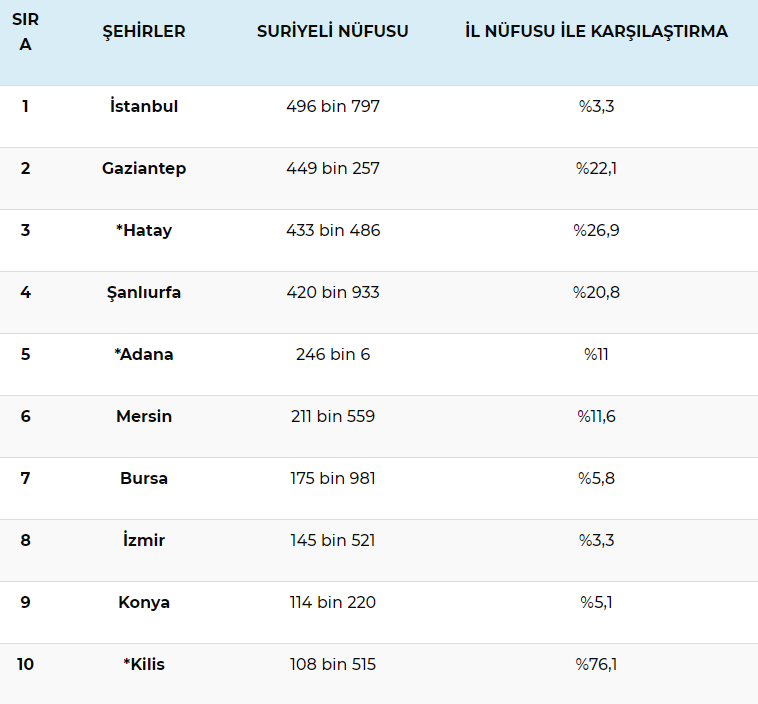Click the %22,1 percentage for Gaziantep
This screenshot has height=704, width=758.
tap(596, 168)
